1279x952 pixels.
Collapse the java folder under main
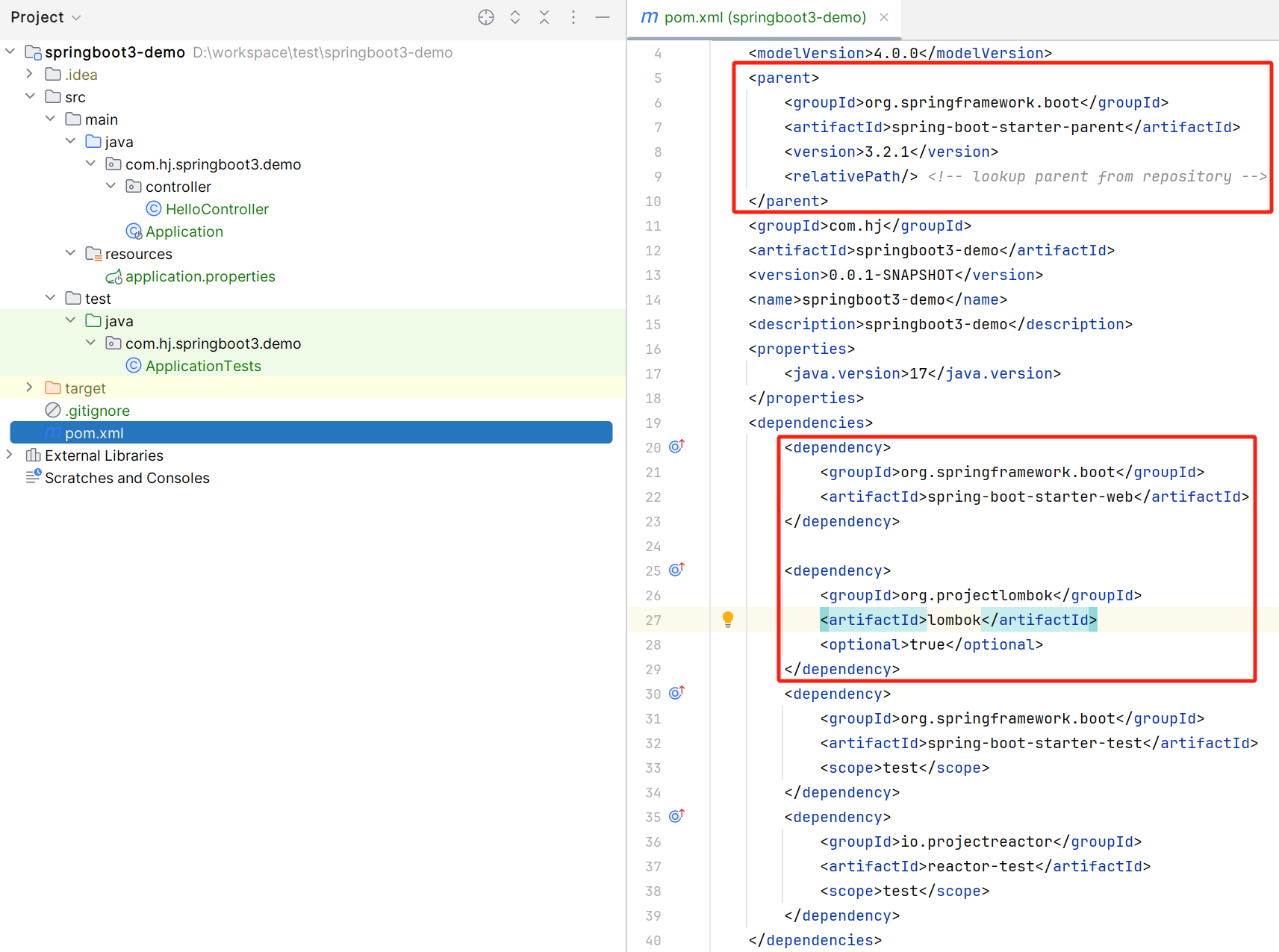click(70, 141)
